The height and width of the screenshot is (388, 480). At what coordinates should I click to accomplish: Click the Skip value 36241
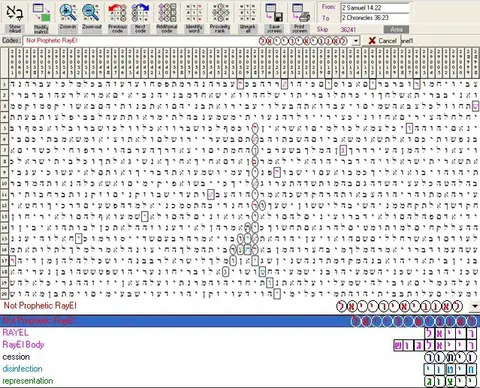coord(348,30)
